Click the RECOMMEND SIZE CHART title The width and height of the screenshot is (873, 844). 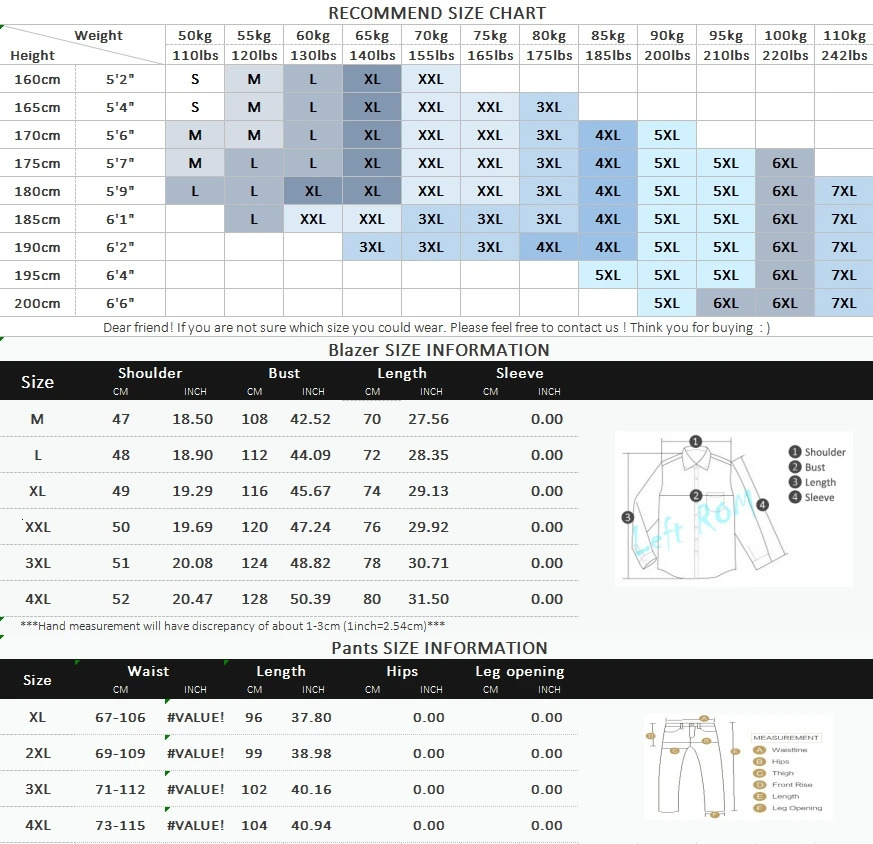[437, 13]
